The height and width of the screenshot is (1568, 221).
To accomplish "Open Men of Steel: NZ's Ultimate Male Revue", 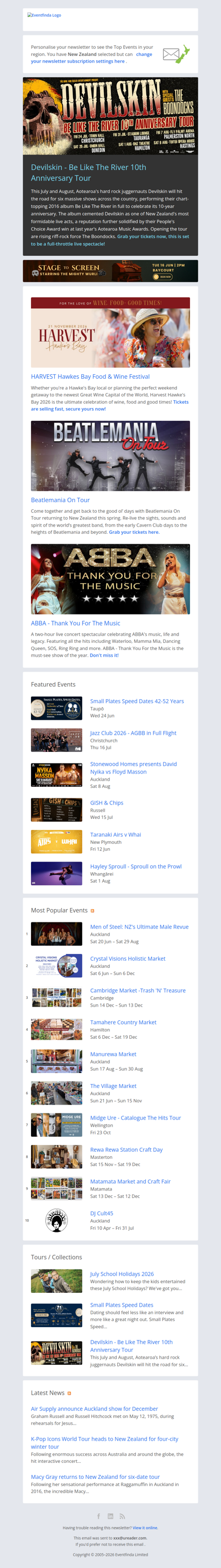I will [x=140, y=926].
